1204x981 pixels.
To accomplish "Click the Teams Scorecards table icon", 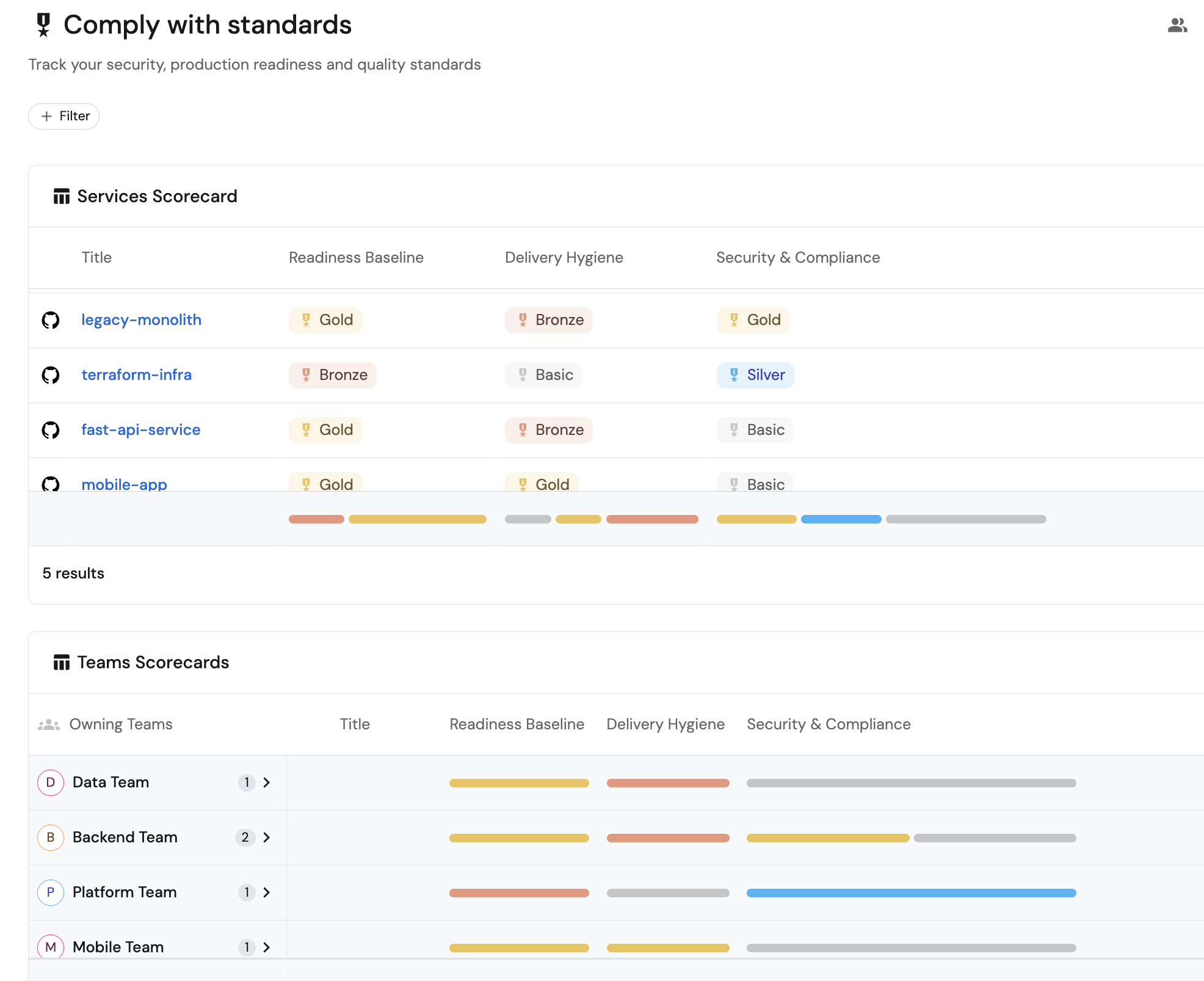I will point(61,663).
